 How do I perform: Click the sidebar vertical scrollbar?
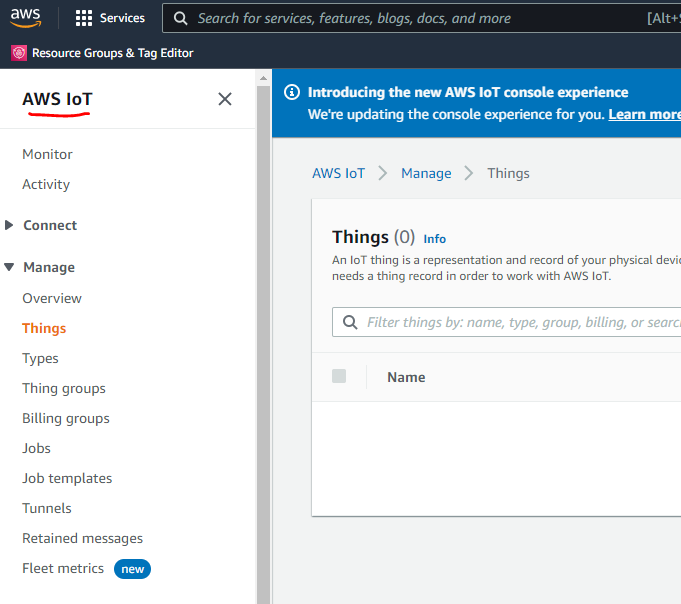click(x=263, y=340)
